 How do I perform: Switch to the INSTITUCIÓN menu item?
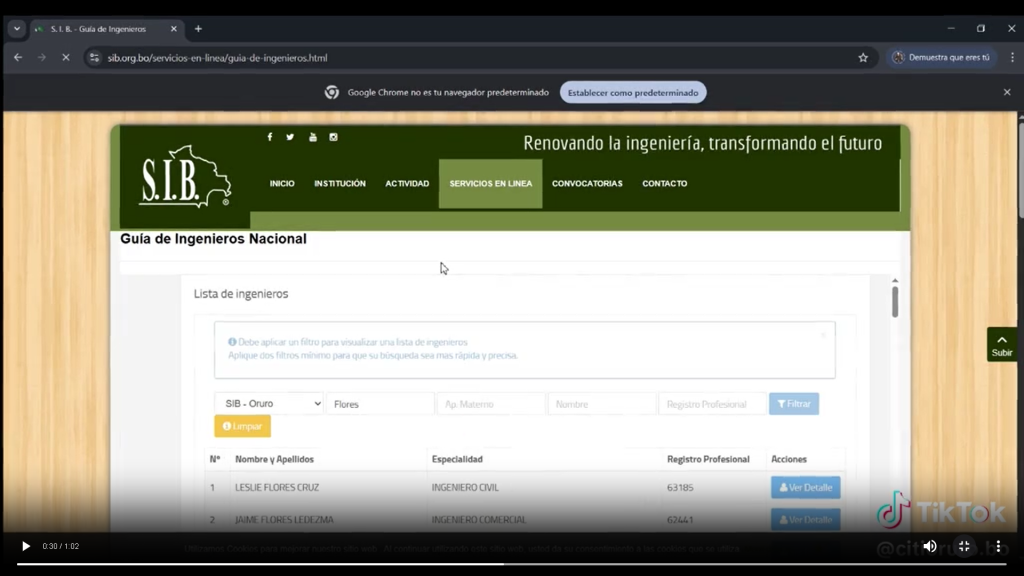point(341,183)
